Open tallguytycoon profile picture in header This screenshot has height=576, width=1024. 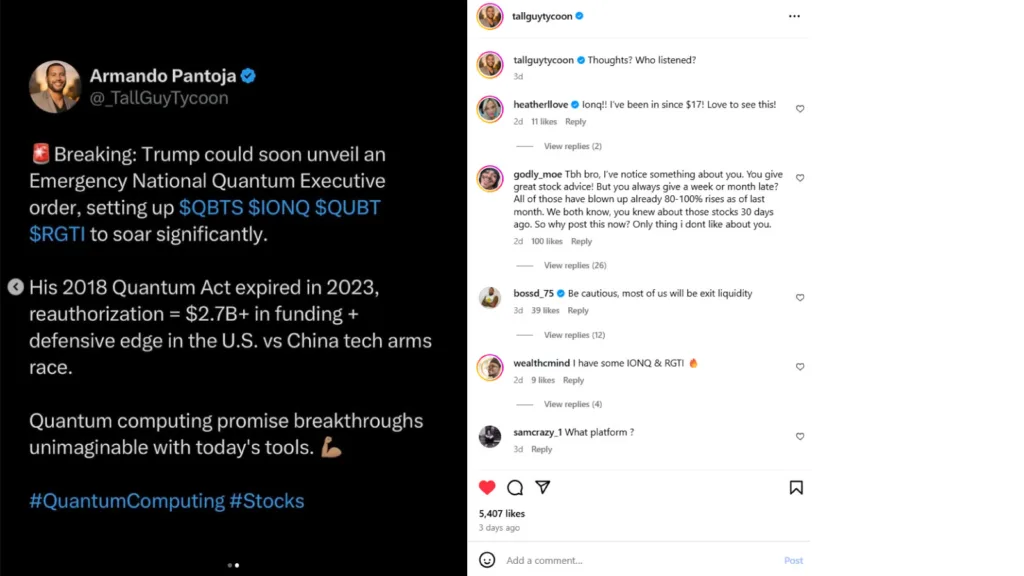489,16
